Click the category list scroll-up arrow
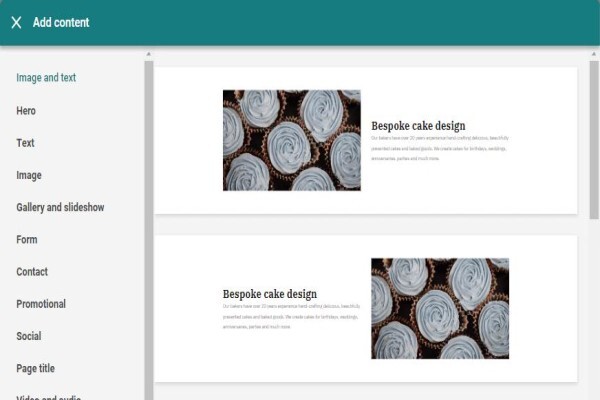The image size is (600, 400). coord(149,54)
